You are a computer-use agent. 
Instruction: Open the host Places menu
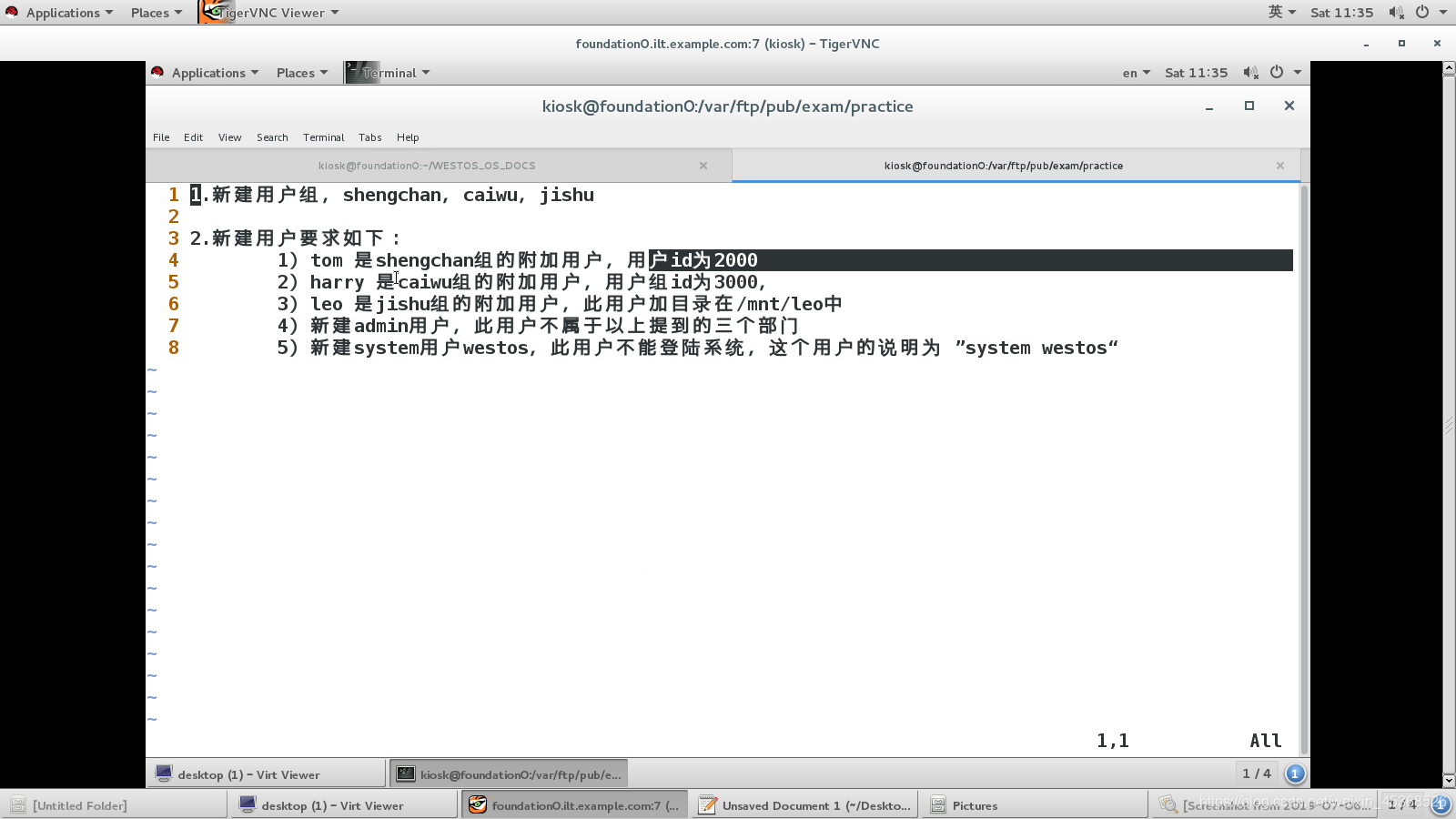pos(157,13)
